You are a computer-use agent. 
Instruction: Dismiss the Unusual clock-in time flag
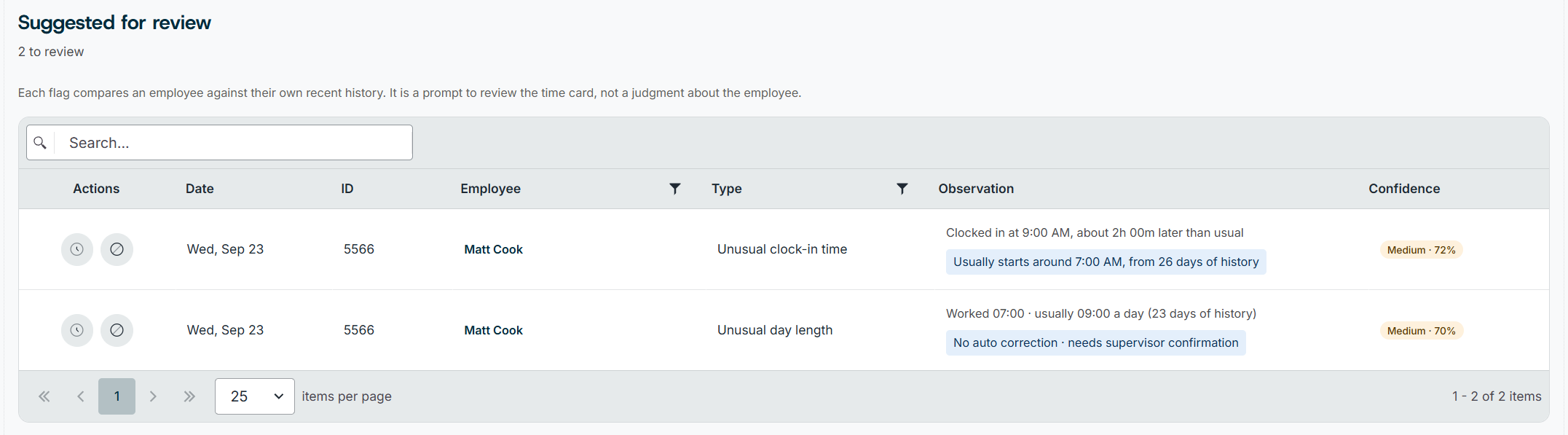click(x=117, y=249)
